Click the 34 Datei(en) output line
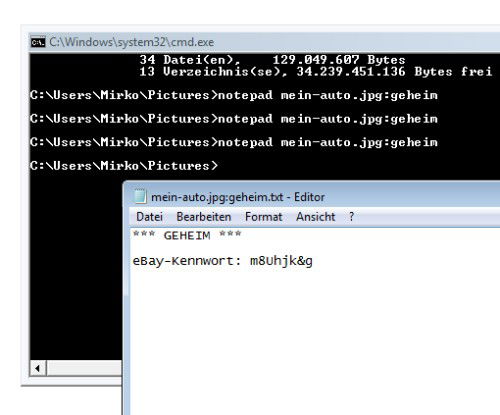The height and width of the screenshot is (415, 500). [272, 60]
